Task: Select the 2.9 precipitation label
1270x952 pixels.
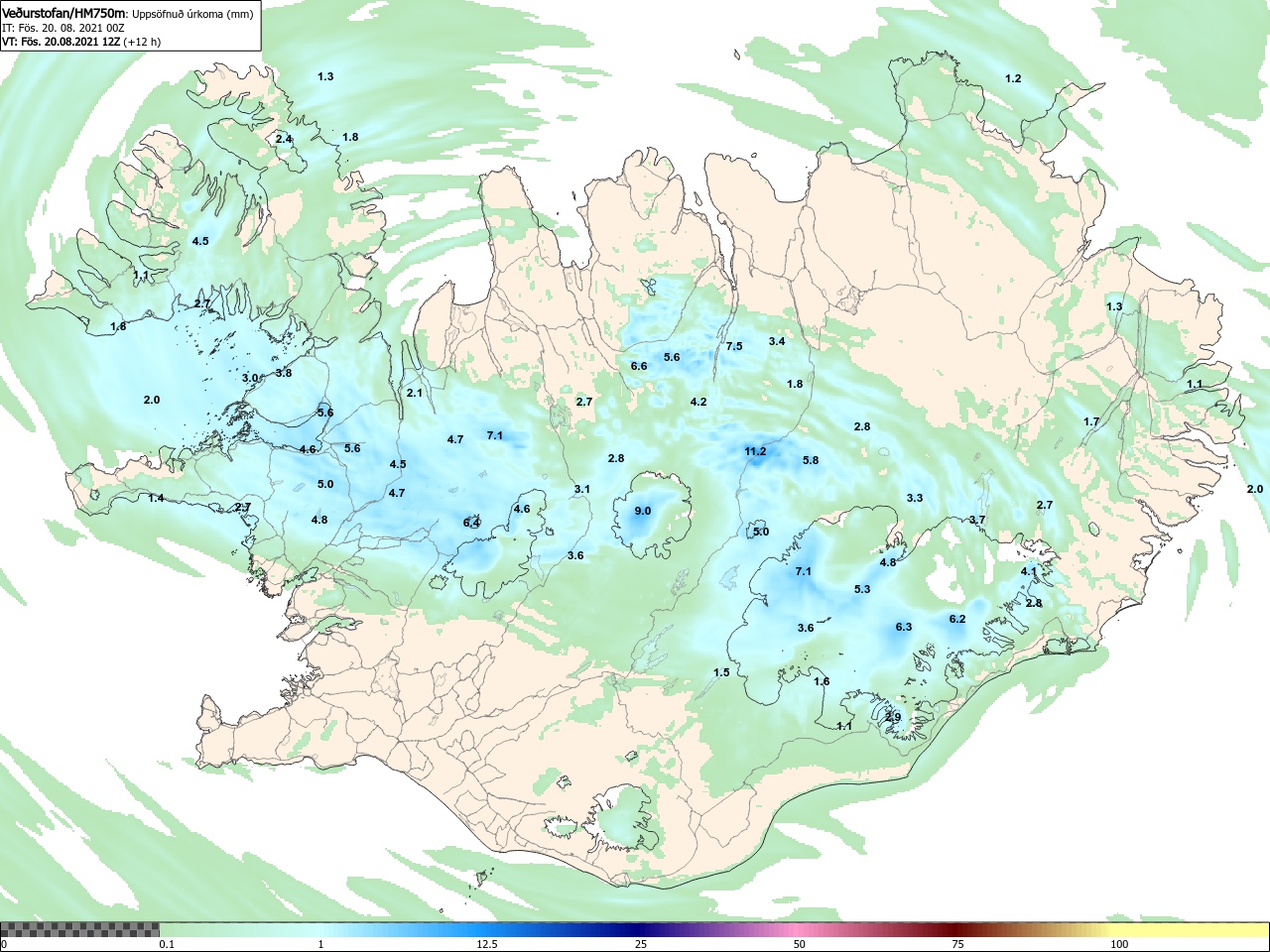Action: [893, 717]
